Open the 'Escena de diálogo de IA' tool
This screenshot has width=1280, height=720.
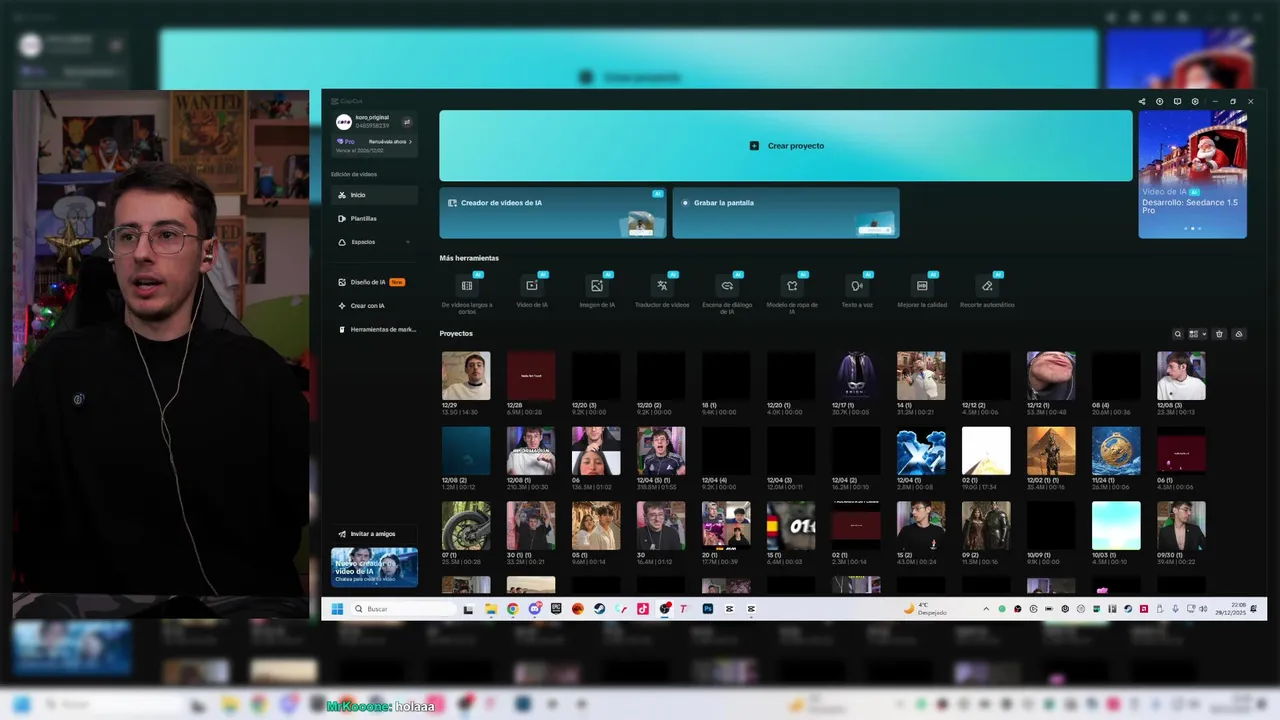pyautogui.click(x=727, y=286)
